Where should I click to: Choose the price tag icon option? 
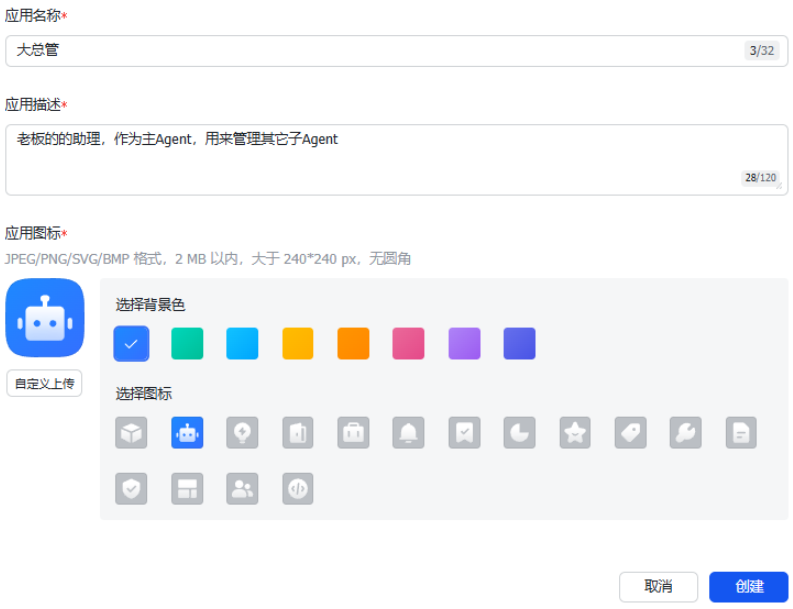[x=630, y=432]
